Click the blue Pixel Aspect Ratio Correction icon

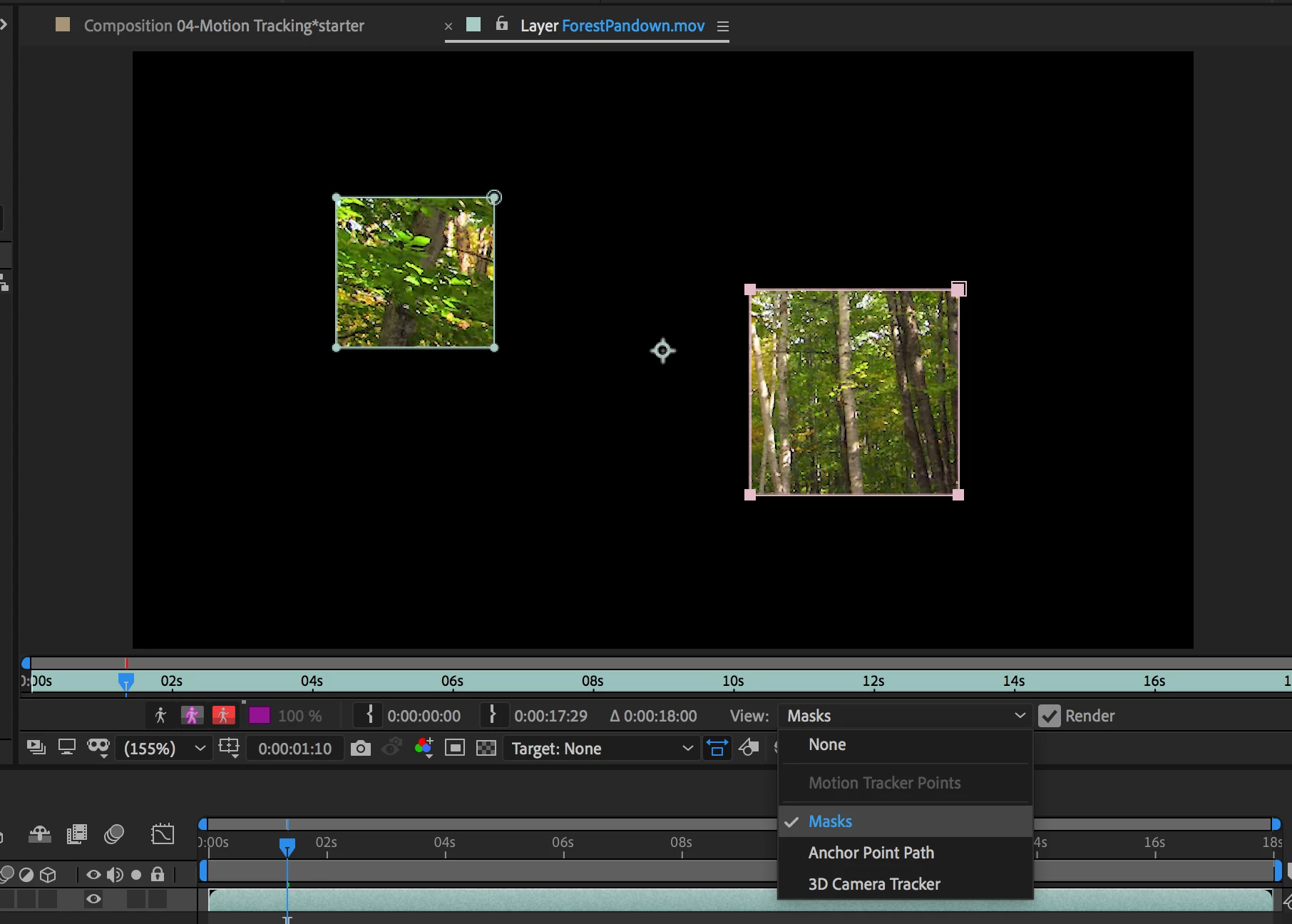[x=717, y=748]
